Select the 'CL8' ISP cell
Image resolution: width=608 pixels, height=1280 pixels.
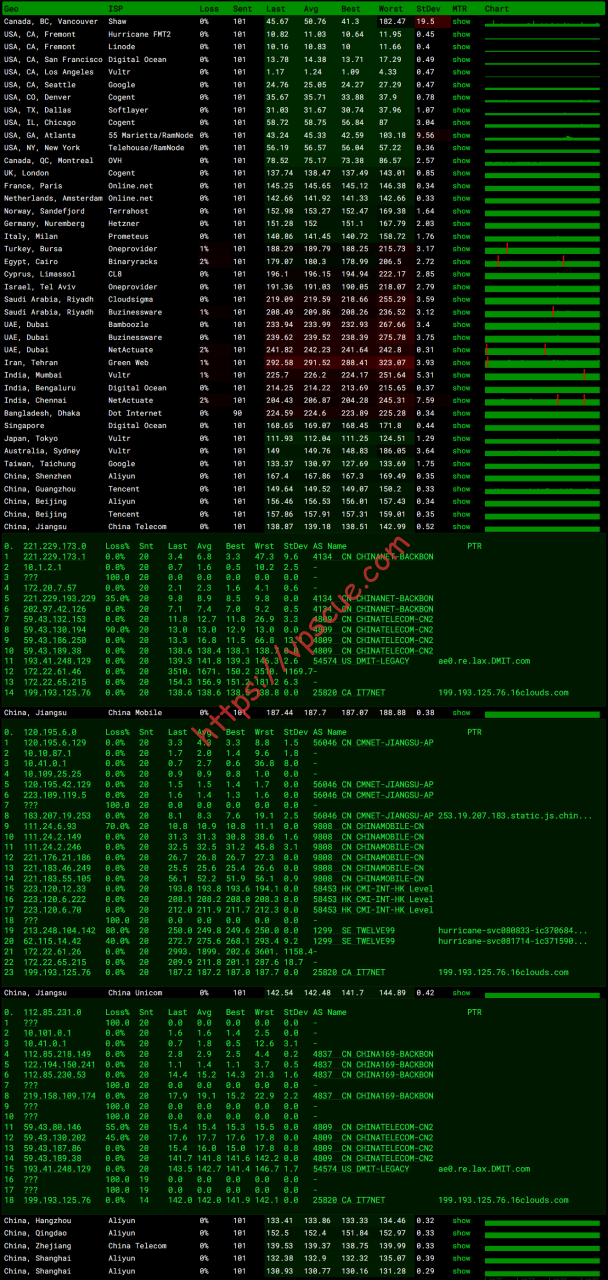click(115, 274)
